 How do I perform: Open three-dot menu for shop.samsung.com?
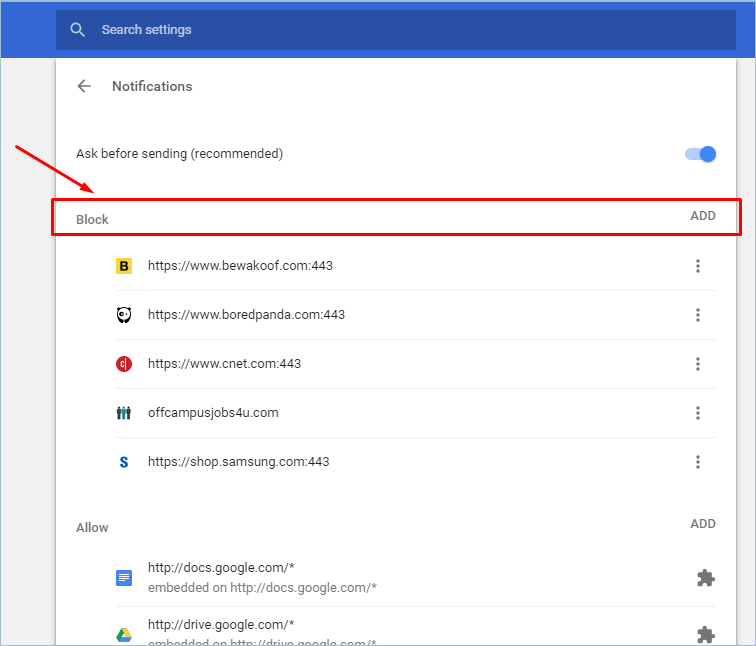point(698,462)
